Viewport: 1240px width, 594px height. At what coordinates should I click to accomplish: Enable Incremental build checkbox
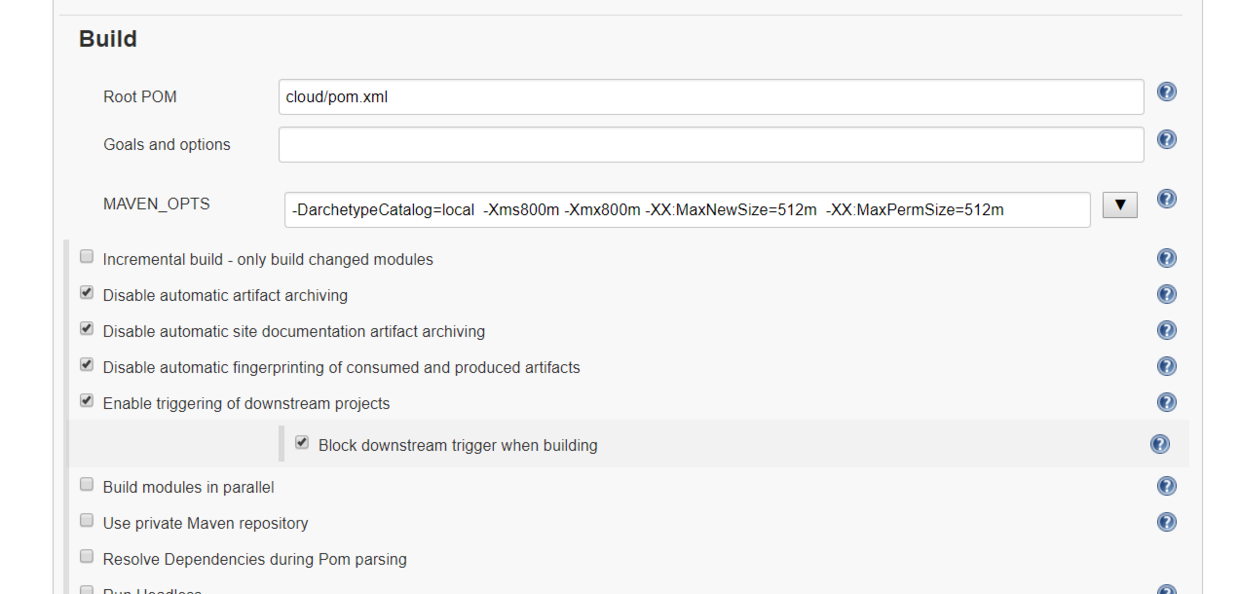click(x=87, y=257)
